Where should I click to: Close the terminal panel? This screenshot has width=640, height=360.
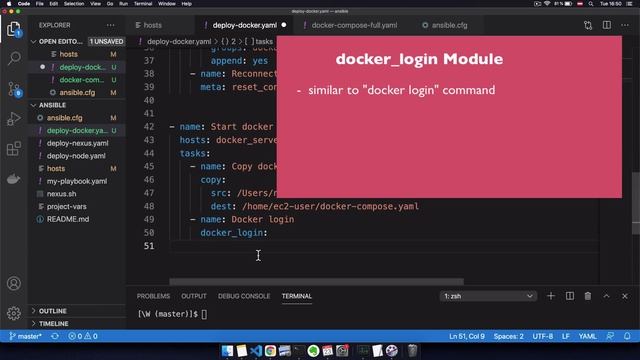[x=625, y=296]
